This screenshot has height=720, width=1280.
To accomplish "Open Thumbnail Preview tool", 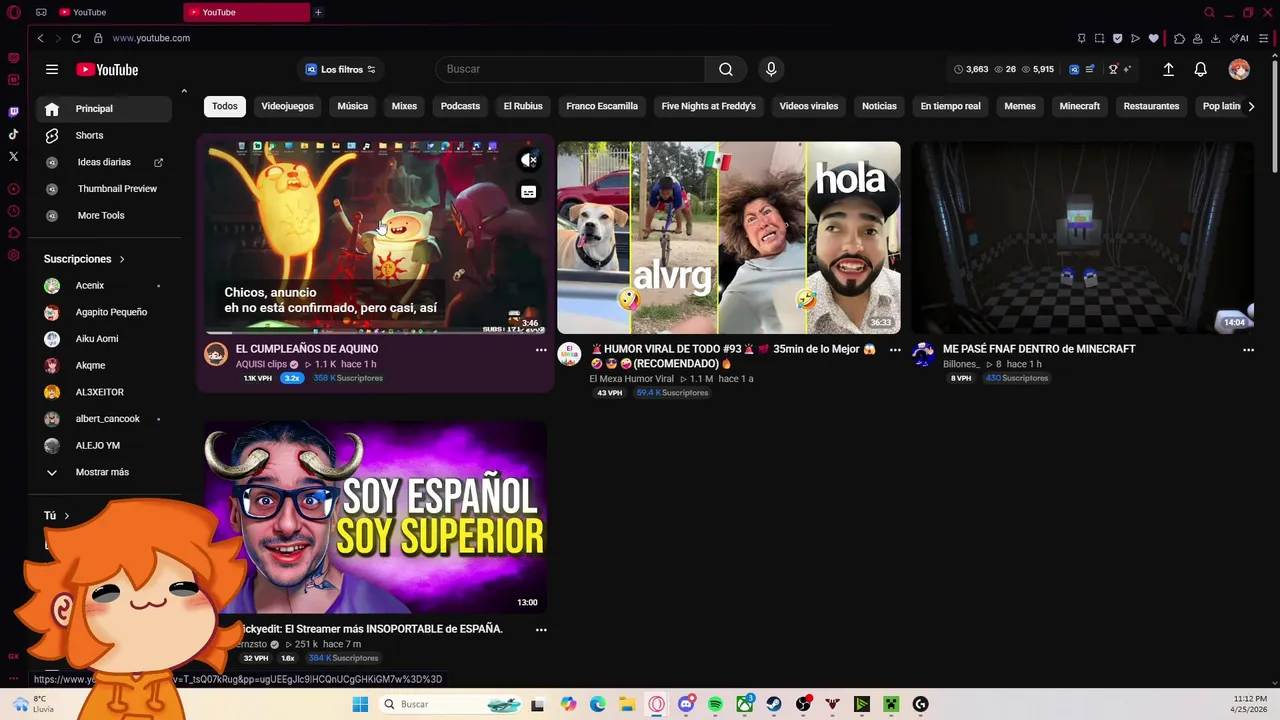I will (x=105, y=189).
